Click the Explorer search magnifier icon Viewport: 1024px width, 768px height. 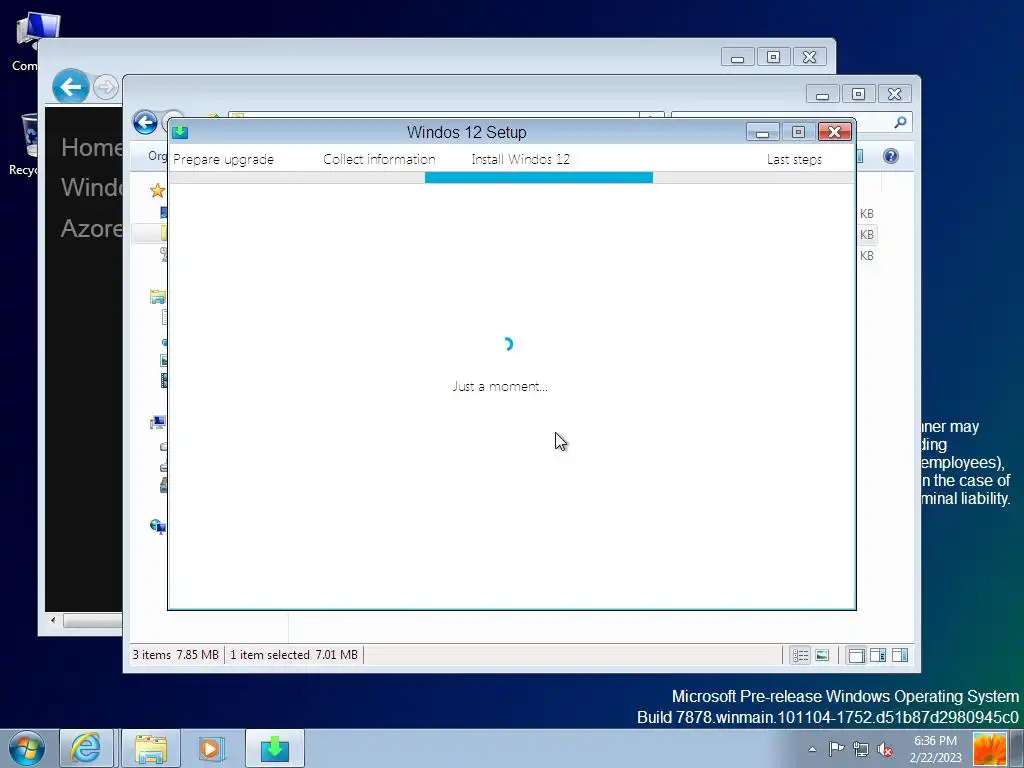point(901,122)
